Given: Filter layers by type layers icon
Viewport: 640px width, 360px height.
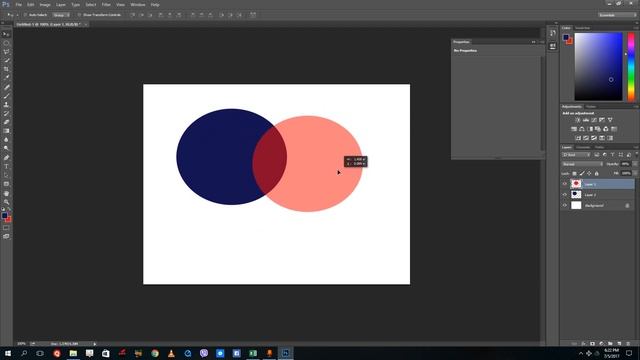Looking at the screenshot, I should pos(613,155).
